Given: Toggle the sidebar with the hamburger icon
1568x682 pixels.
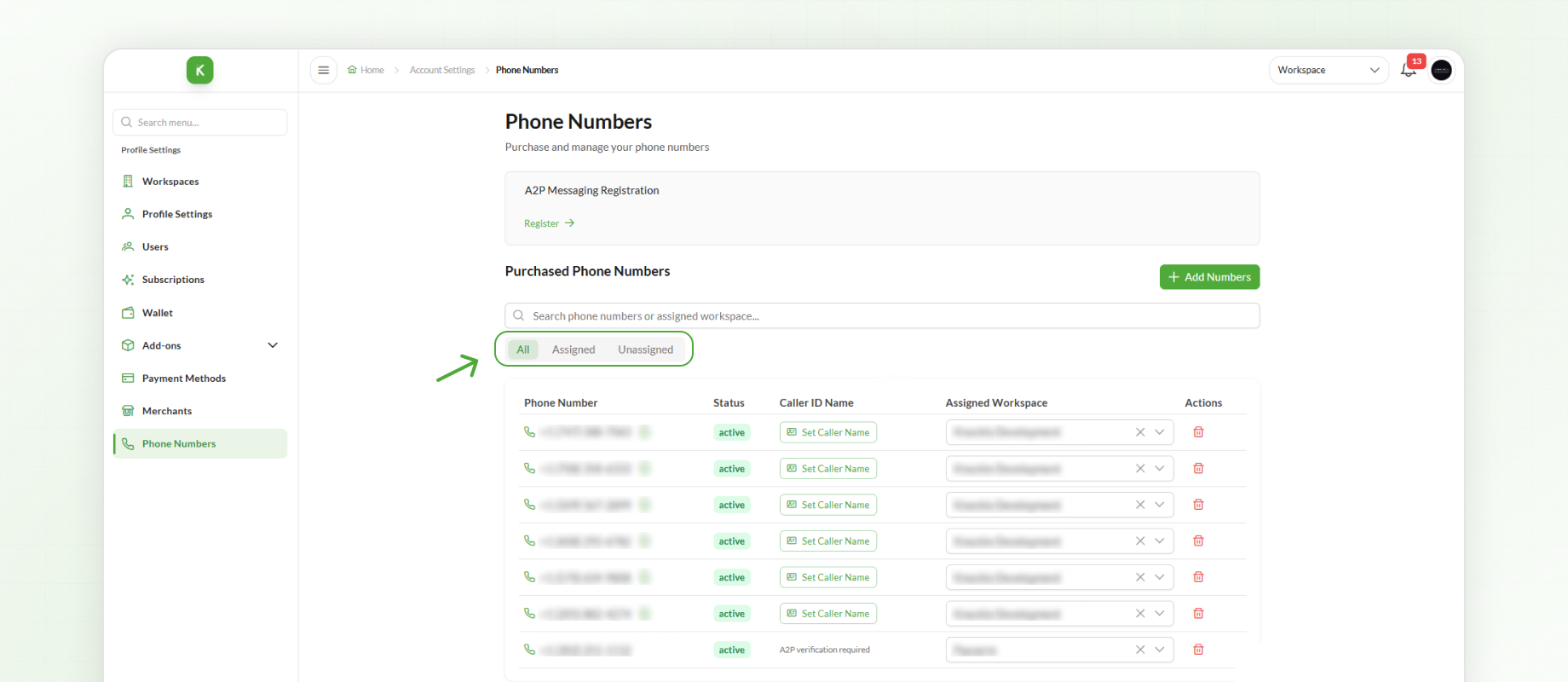Looking at the screenshot, I should (x=323, y=70).
